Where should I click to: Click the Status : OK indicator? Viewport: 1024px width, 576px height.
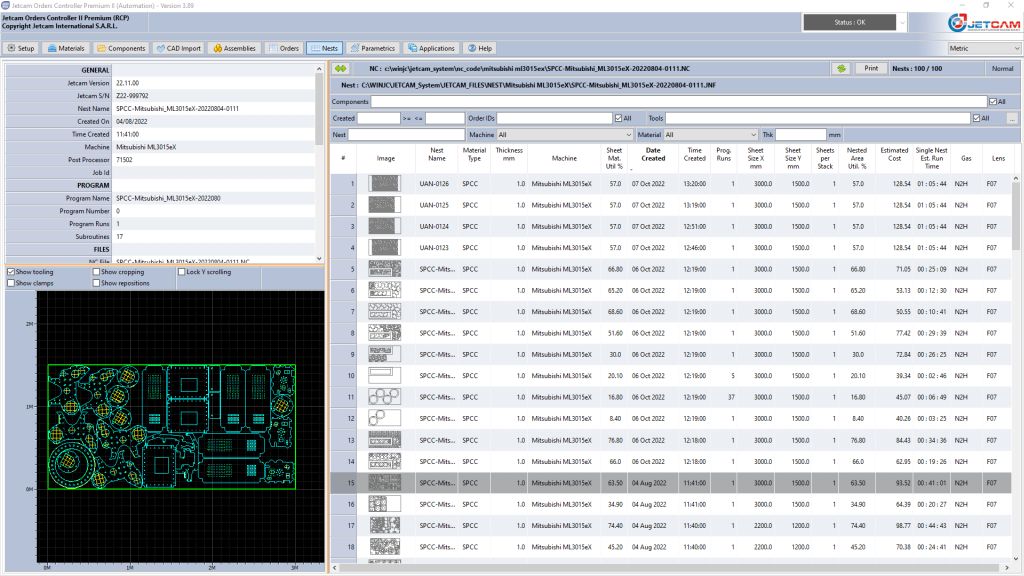[x=850, y=22]
